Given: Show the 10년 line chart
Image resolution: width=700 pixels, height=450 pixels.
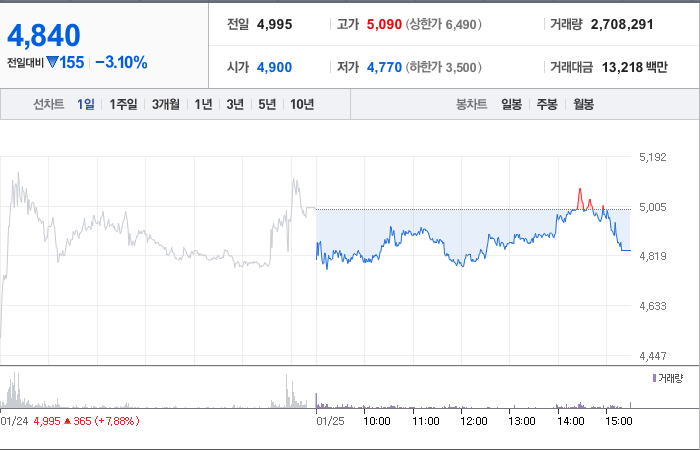Looking at the screenshot, I should pos(302,104).
